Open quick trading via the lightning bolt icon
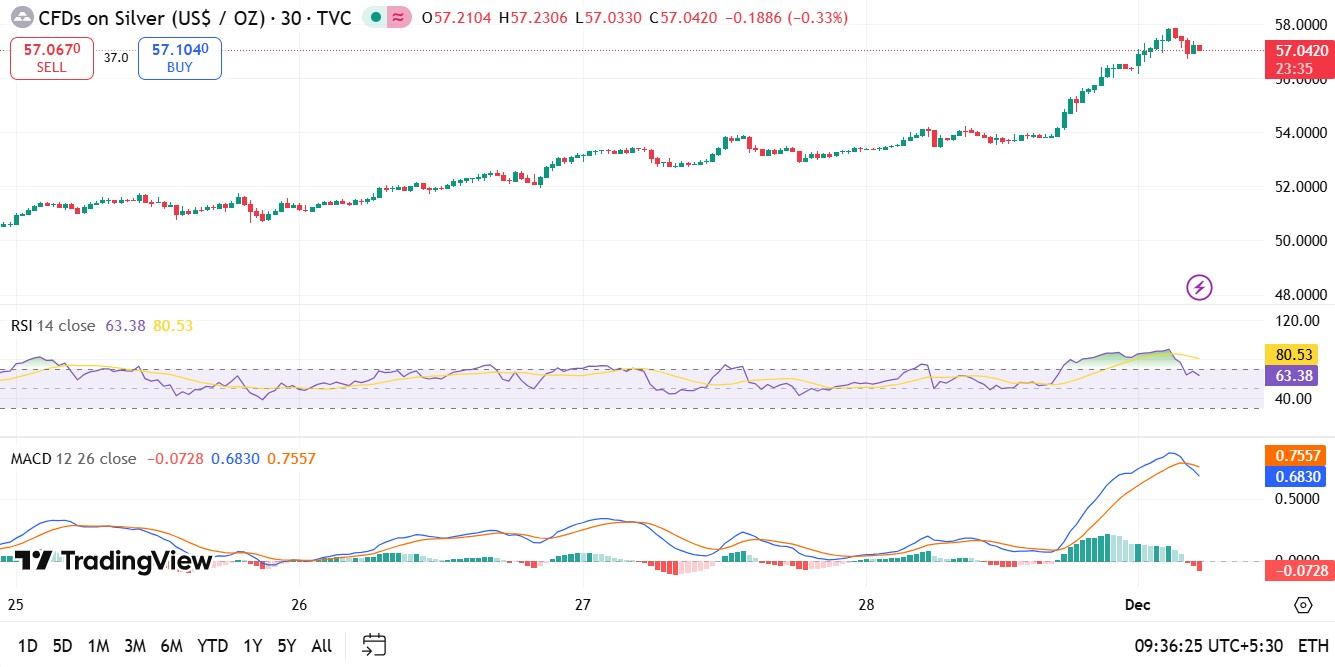The height and width of the screenshot is (667, 1335). point(1198,287)
